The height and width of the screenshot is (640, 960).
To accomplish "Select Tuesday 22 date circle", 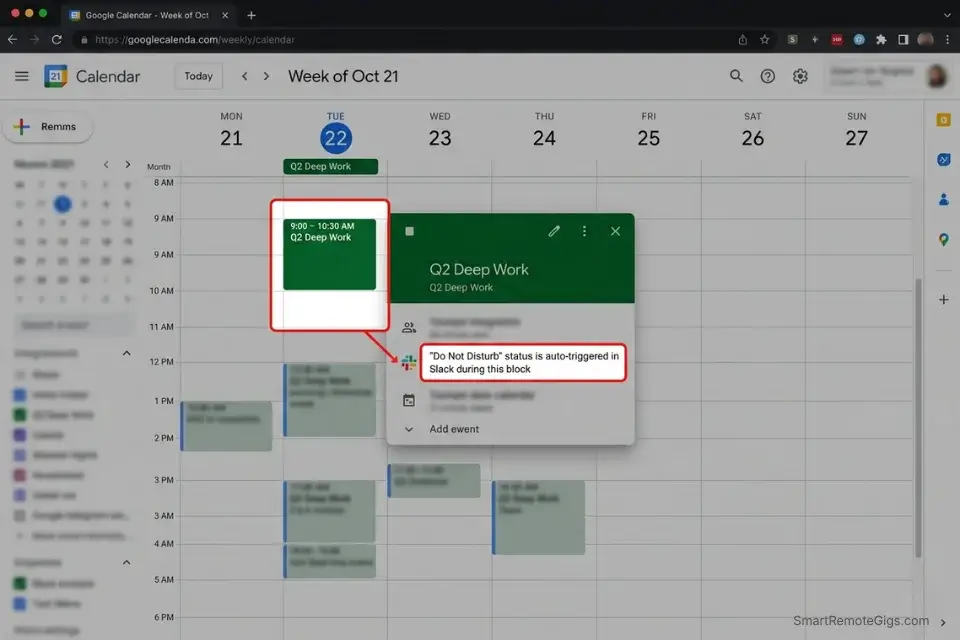I will coord(336,138).
